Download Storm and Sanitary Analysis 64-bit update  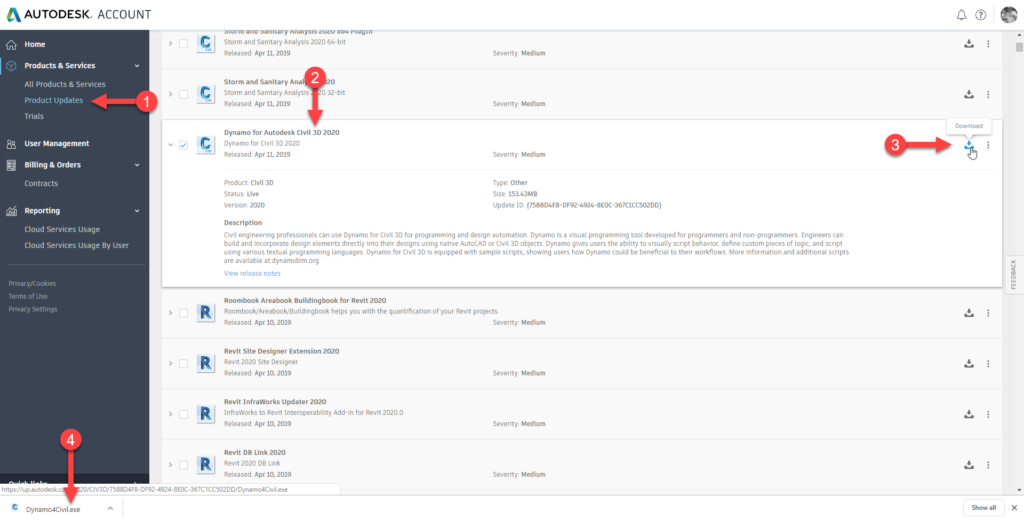pos(969,44)
